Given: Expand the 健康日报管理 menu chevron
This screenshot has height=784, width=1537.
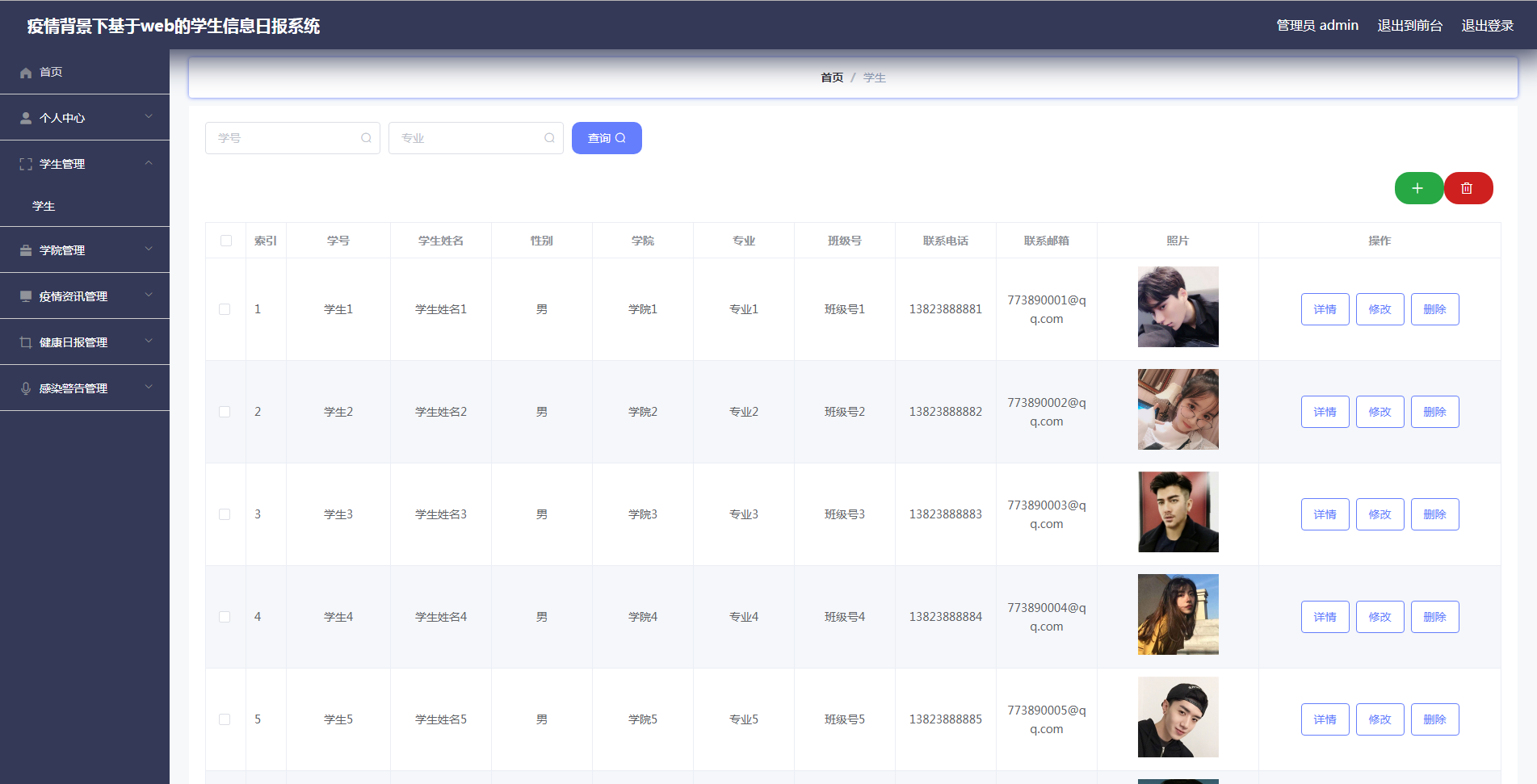Looking at the screenshot, I should [x=149, y=341].
